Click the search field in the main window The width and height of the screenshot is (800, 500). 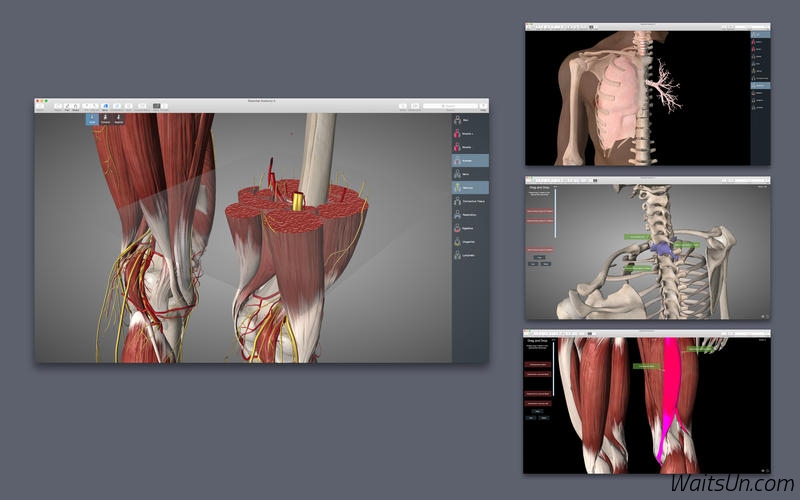point(451,106)
